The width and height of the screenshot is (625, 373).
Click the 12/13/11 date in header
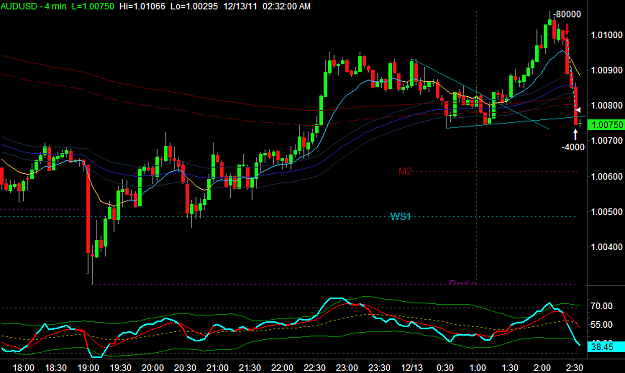pos(240,6)
